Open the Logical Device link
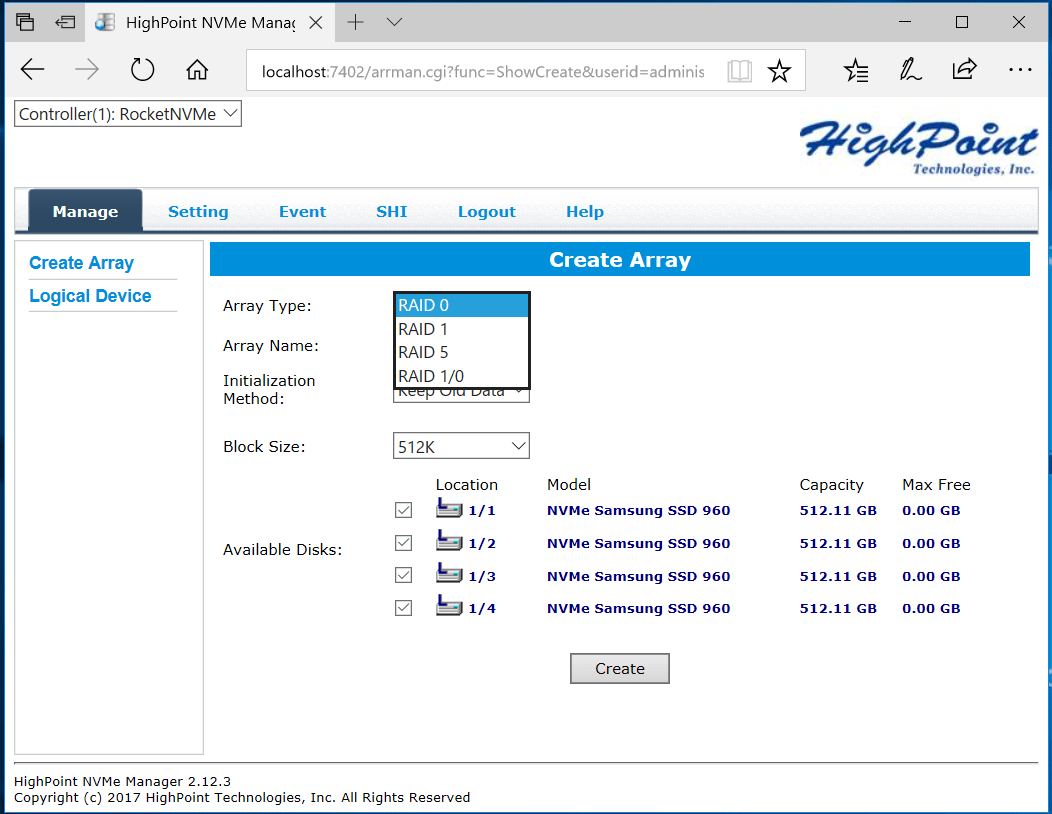Image resolution: width=1052 pixels, height=814 pixels. pos(90,296)
